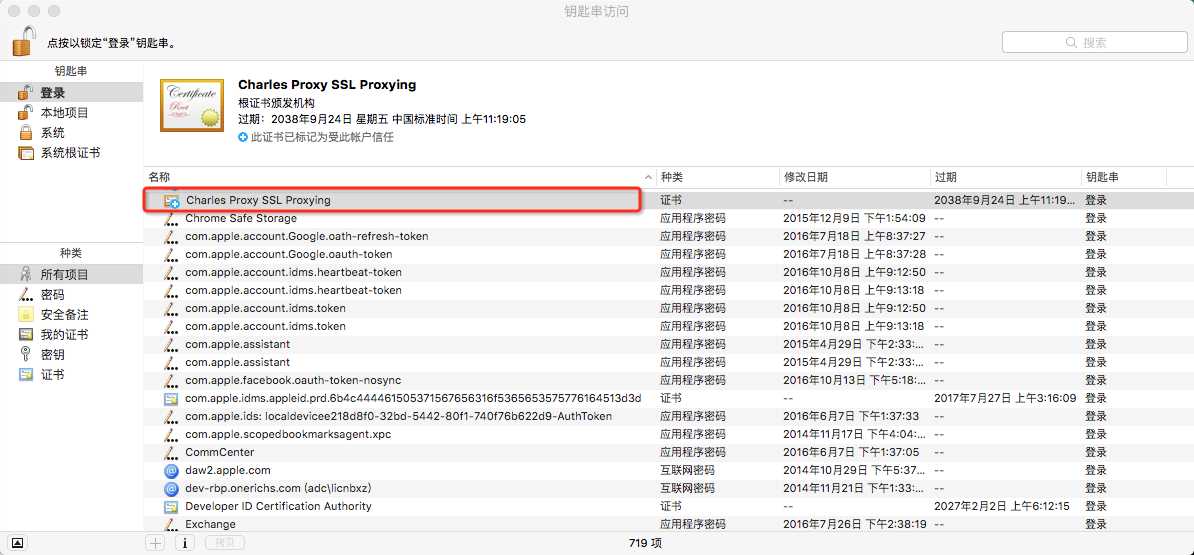Select the Chrome Safe Storage row name
Image resolution: width=1194 pixels, height=555 pixels.
click(x=241, y=218)
